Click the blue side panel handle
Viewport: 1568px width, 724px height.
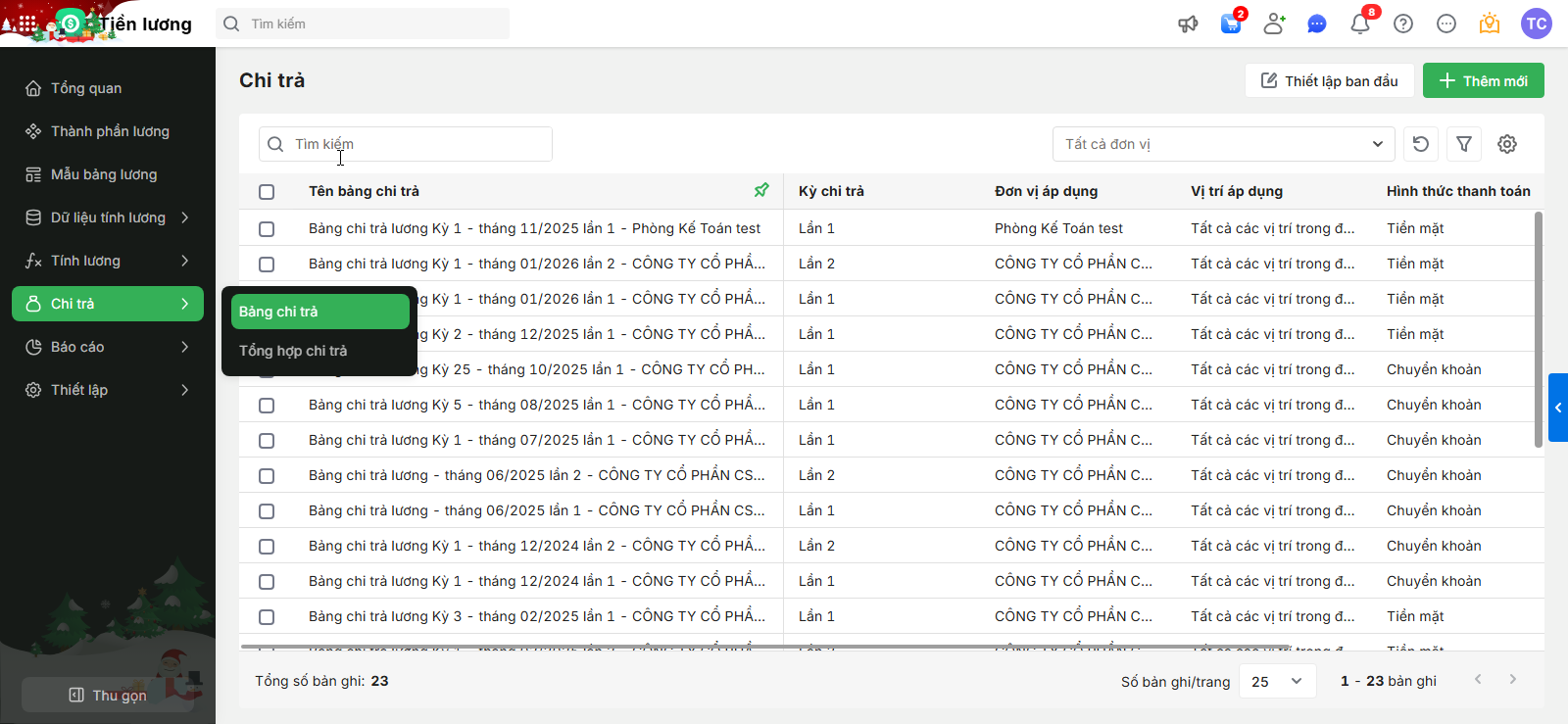point(1558,408)
